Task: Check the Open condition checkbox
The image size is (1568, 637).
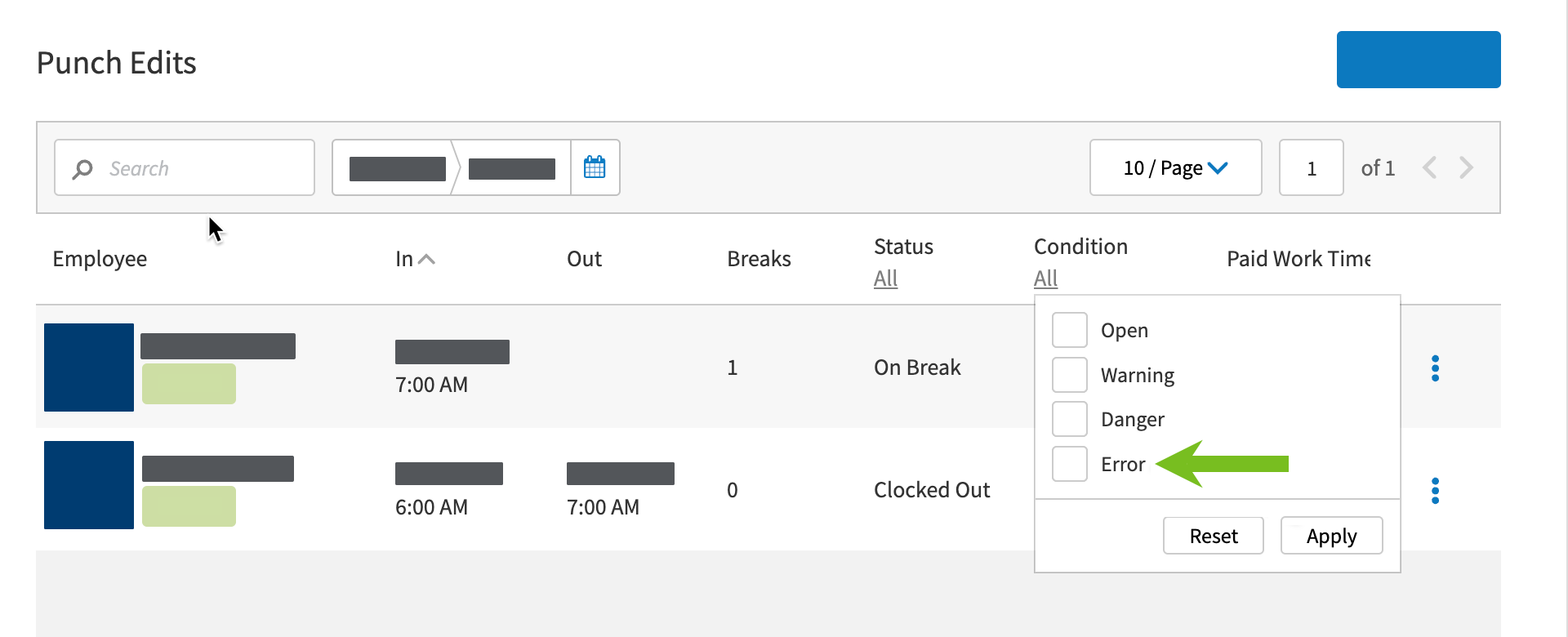Action: [1069, 330]
